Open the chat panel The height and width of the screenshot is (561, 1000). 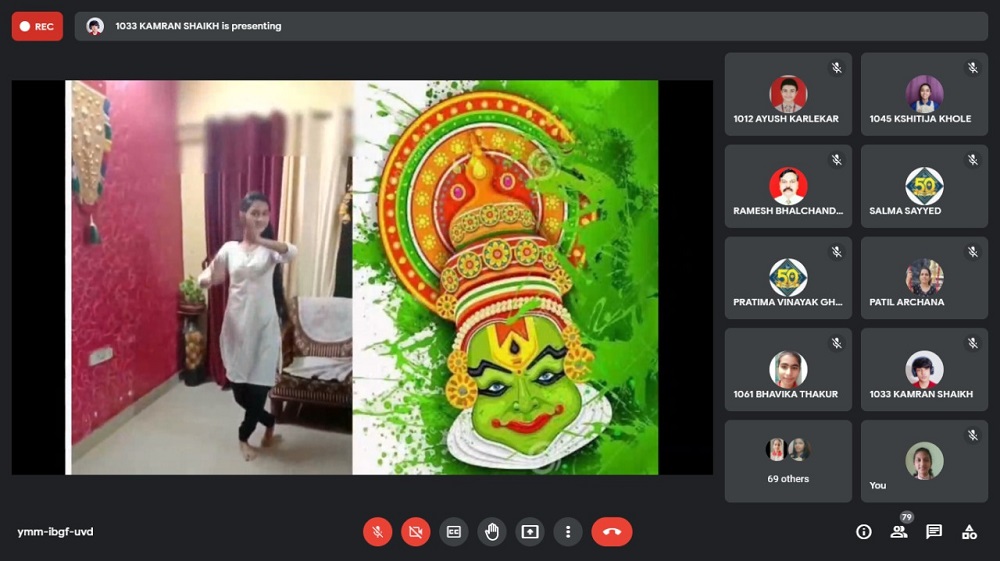[934, 532]
